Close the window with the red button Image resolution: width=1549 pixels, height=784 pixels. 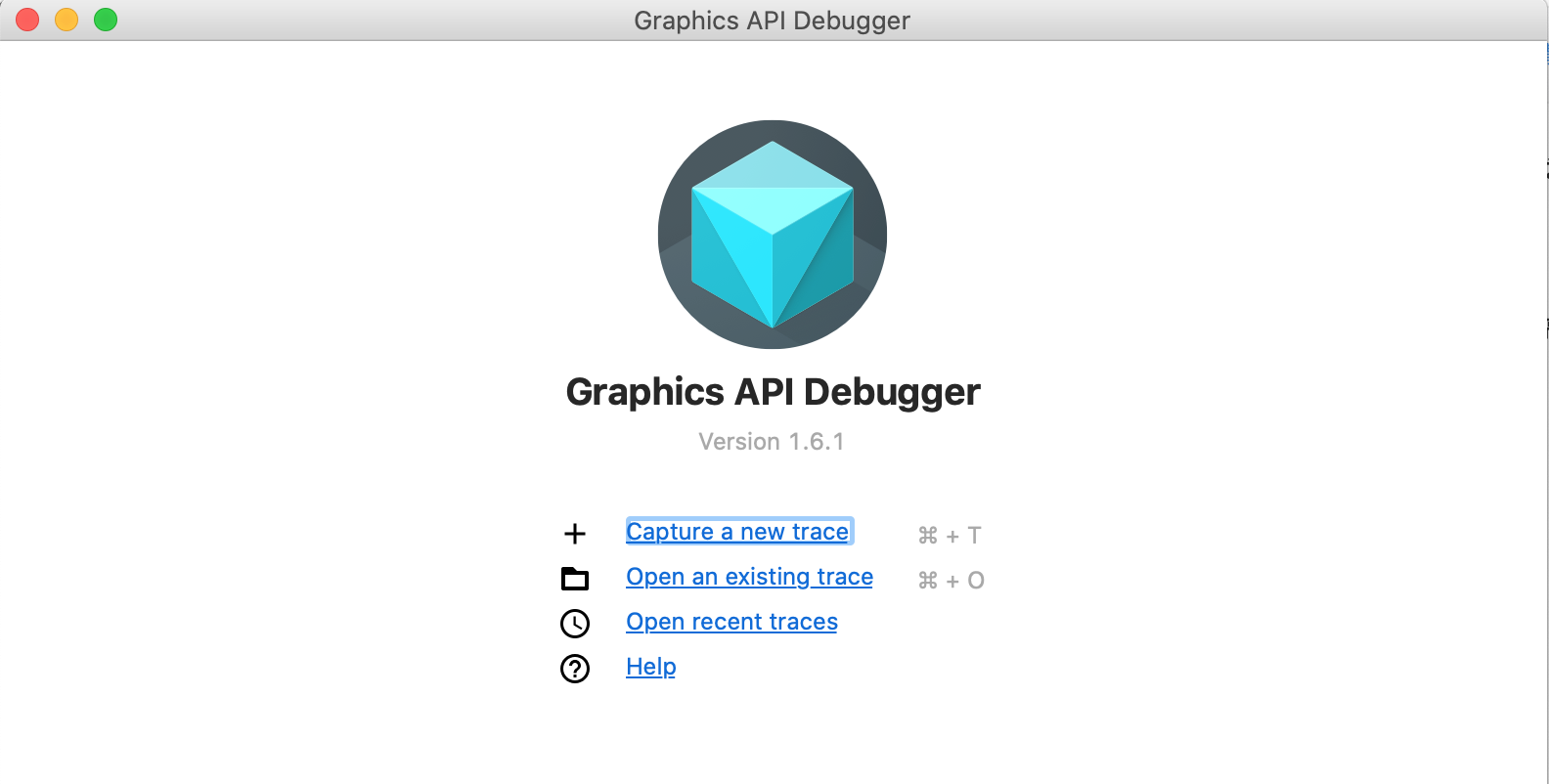point(27,20)
